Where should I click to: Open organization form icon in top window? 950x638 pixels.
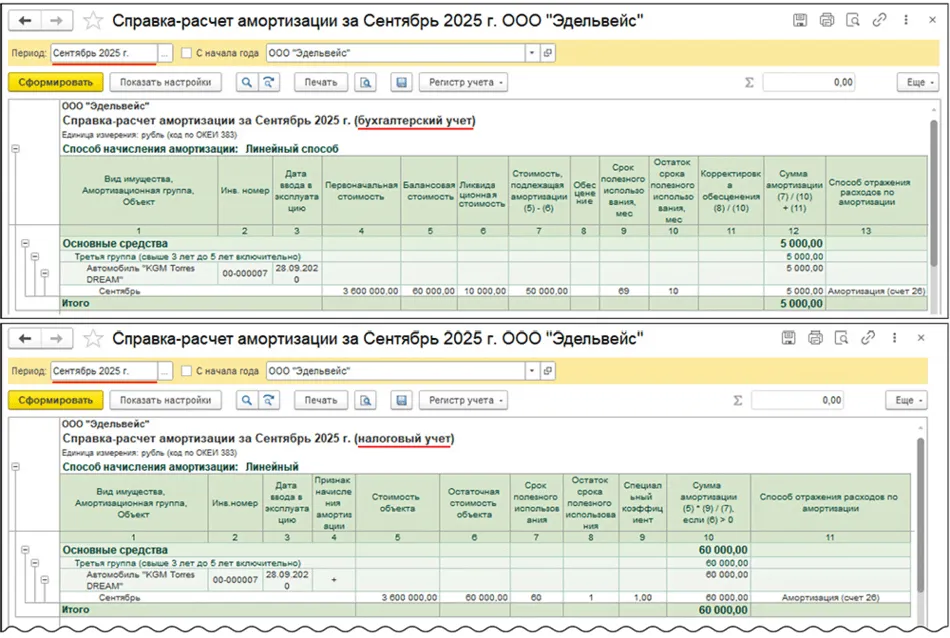(548, 53)
